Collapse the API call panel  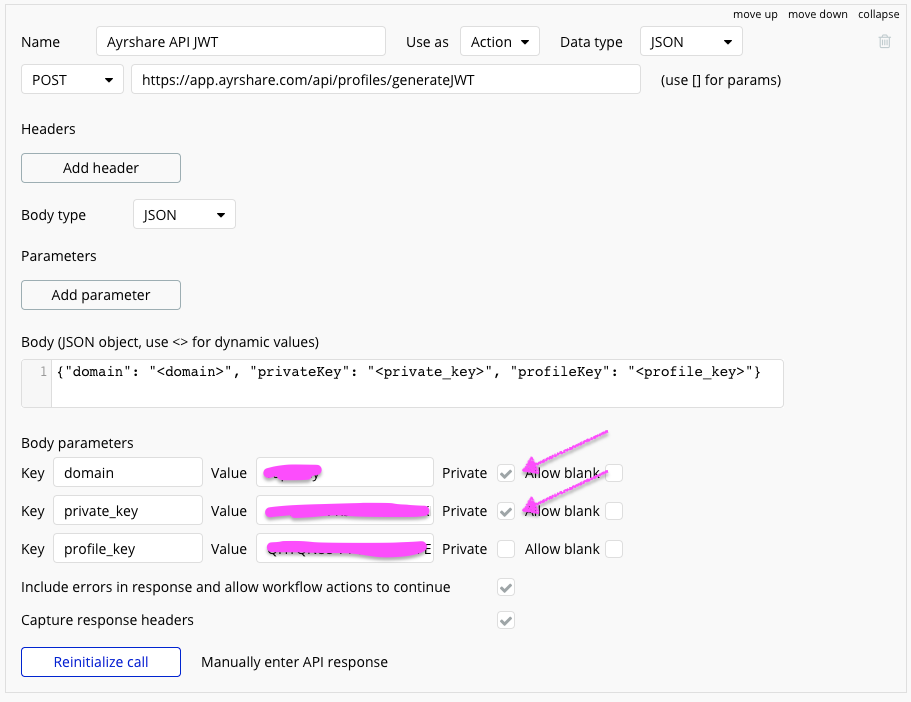coord(878,14)
